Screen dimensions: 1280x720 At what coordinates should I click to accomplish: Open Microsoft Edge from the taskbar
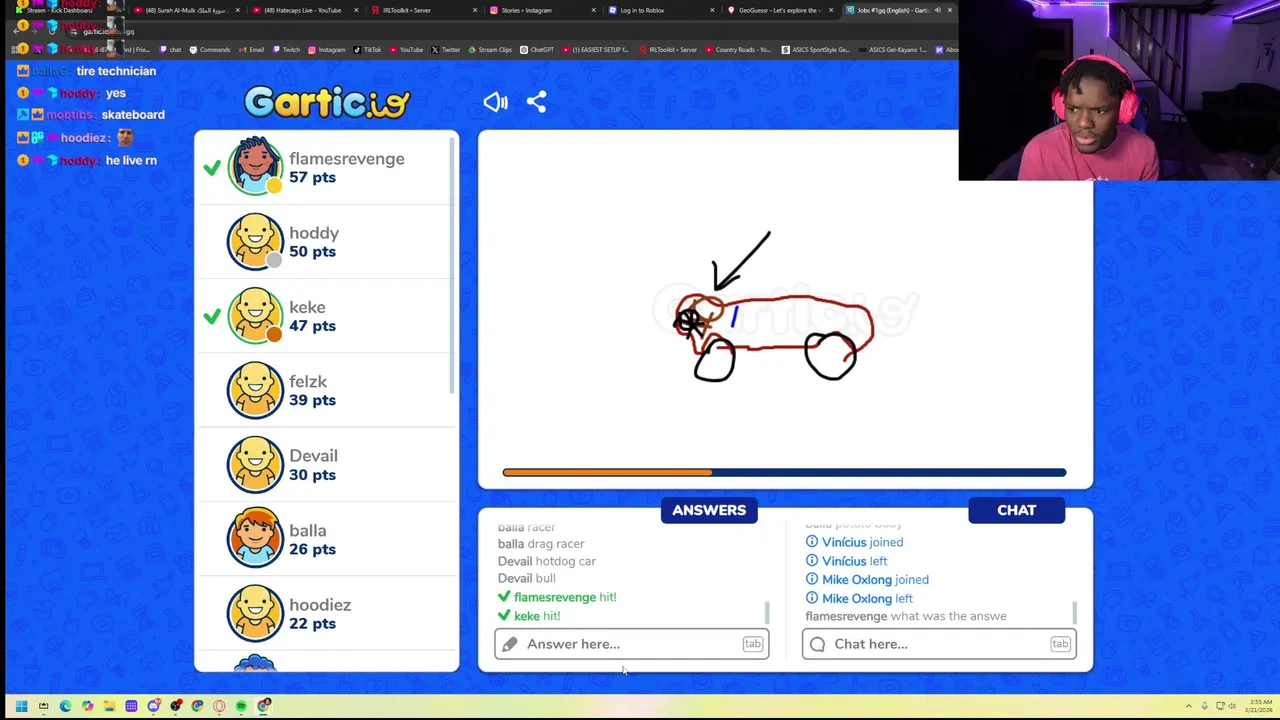point(65,706)
